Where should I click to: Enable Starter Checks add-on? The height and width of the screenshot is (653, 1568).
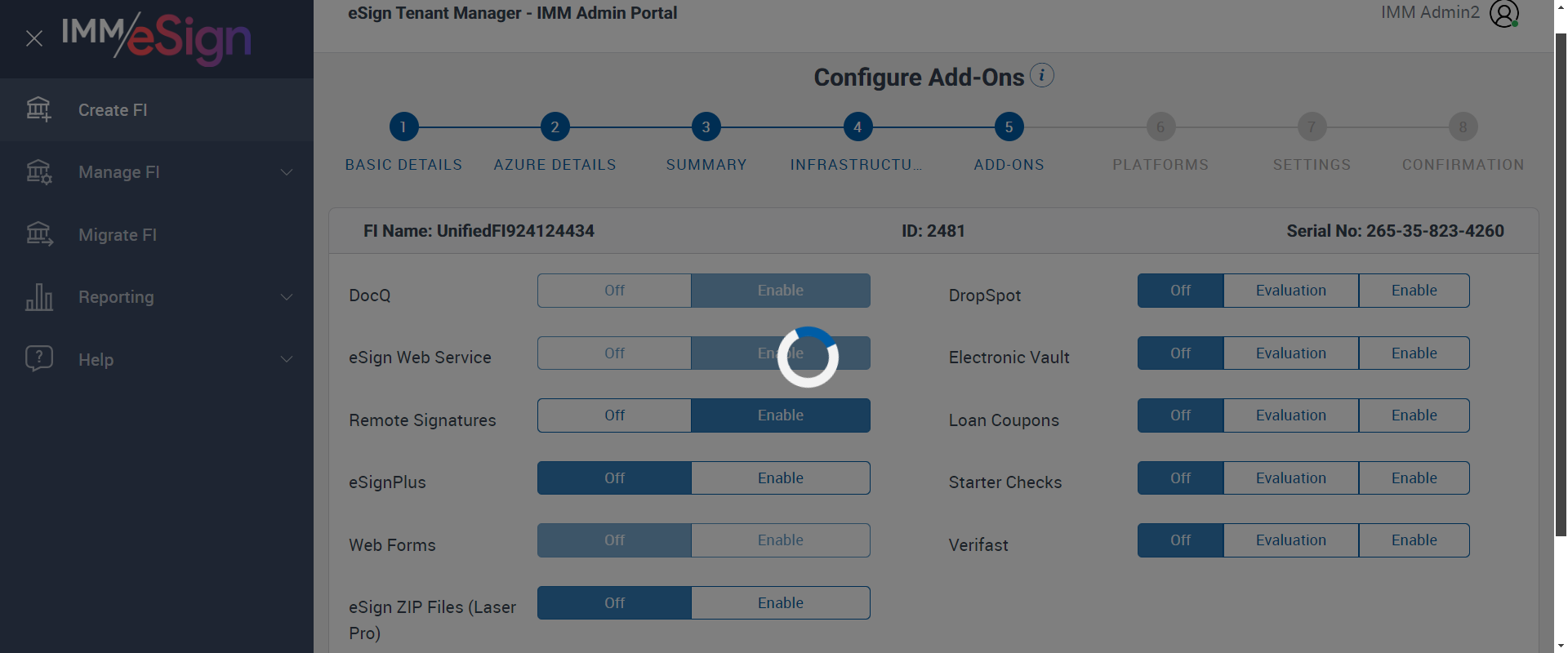tap(1414, 478)
